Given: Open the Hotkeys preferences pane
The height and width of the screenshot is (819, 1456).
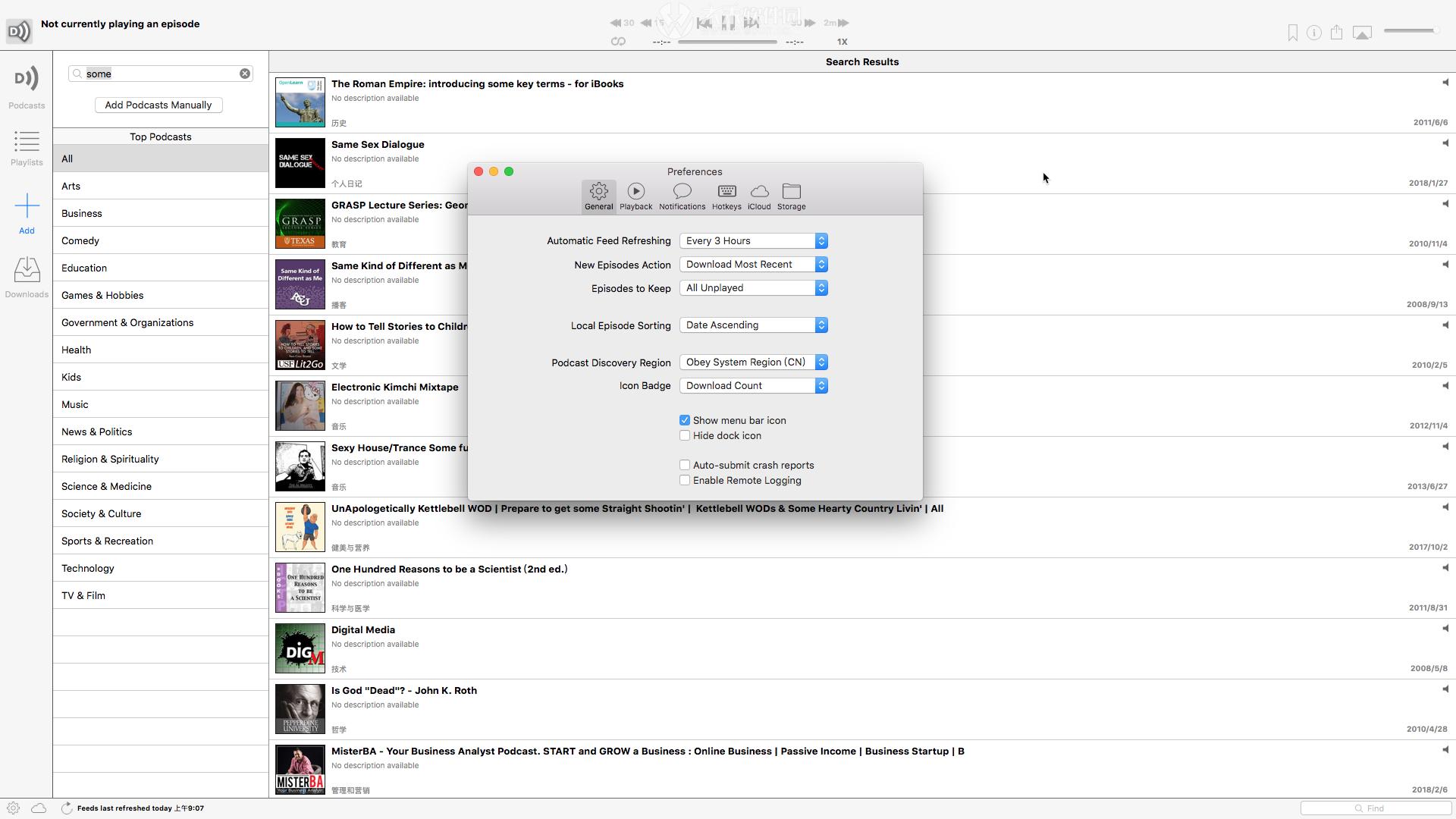Looking at the screenshot, I should coord(726,196).
